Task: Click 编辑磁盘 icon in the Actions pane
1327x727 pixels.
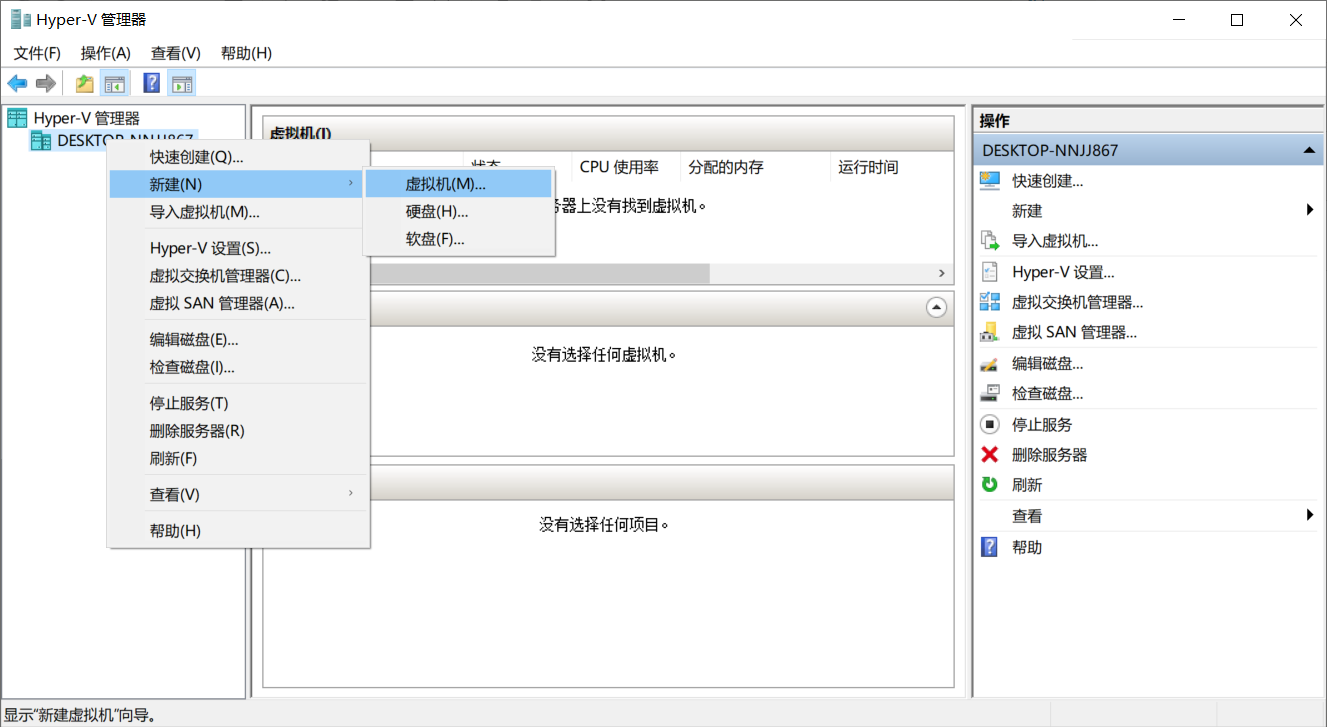Action: click(x=990, y=363)
